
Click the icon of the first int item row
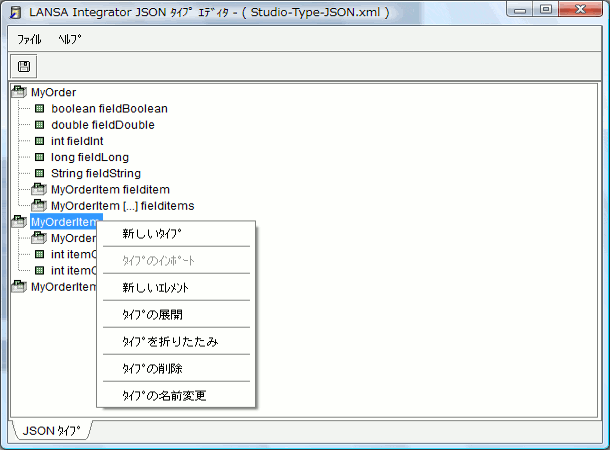click(39, 254)
